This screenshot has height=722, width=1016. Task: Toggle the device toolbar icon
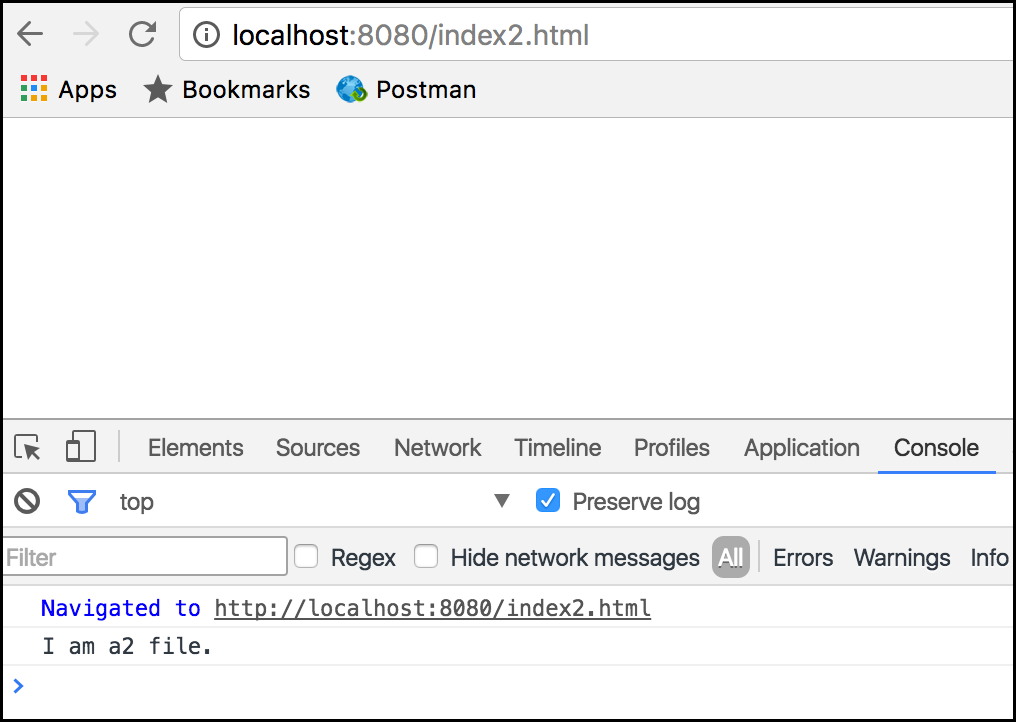pyautogui.click(x=80, y=447)
